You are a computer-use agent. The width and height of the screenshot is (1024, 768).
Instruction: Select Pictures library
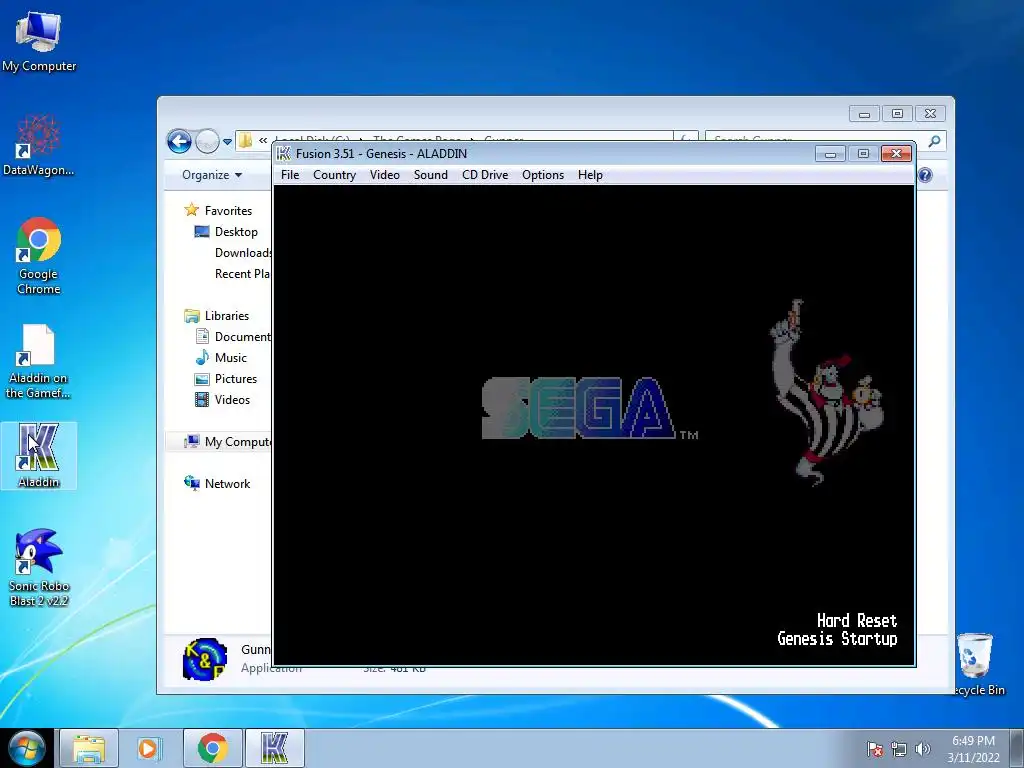coord(236,379)
